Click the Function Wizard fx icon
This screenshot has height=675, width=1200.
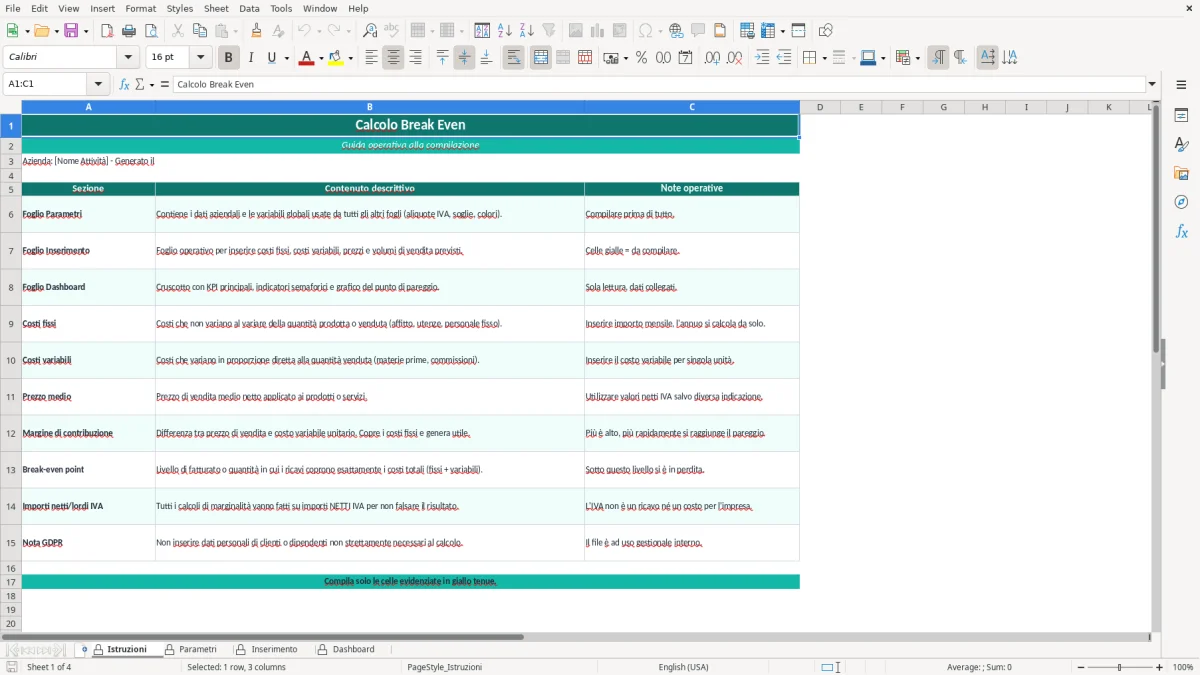pos(124,84)
